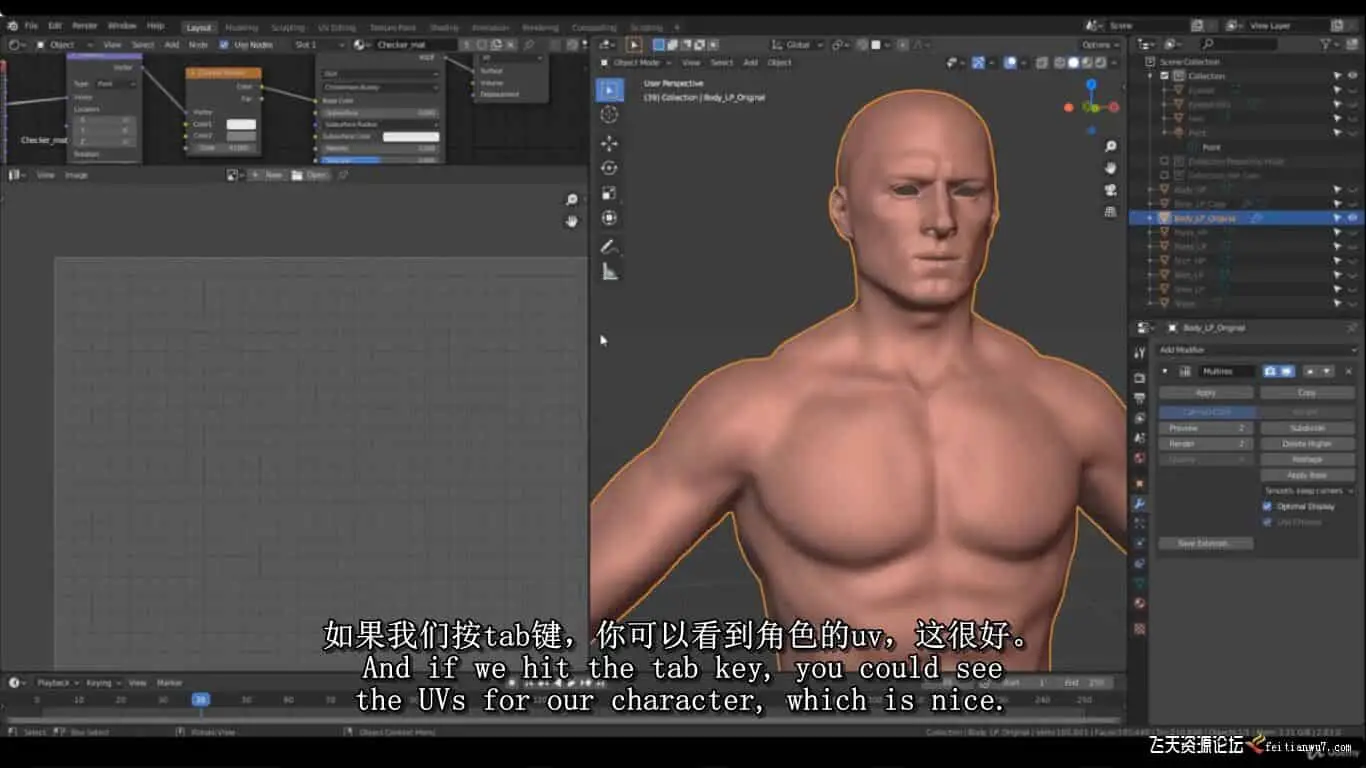This screenshot has height=768, width=1366.
Task: Click the Color1 swatch on checker node
Action: pos(241,125)
